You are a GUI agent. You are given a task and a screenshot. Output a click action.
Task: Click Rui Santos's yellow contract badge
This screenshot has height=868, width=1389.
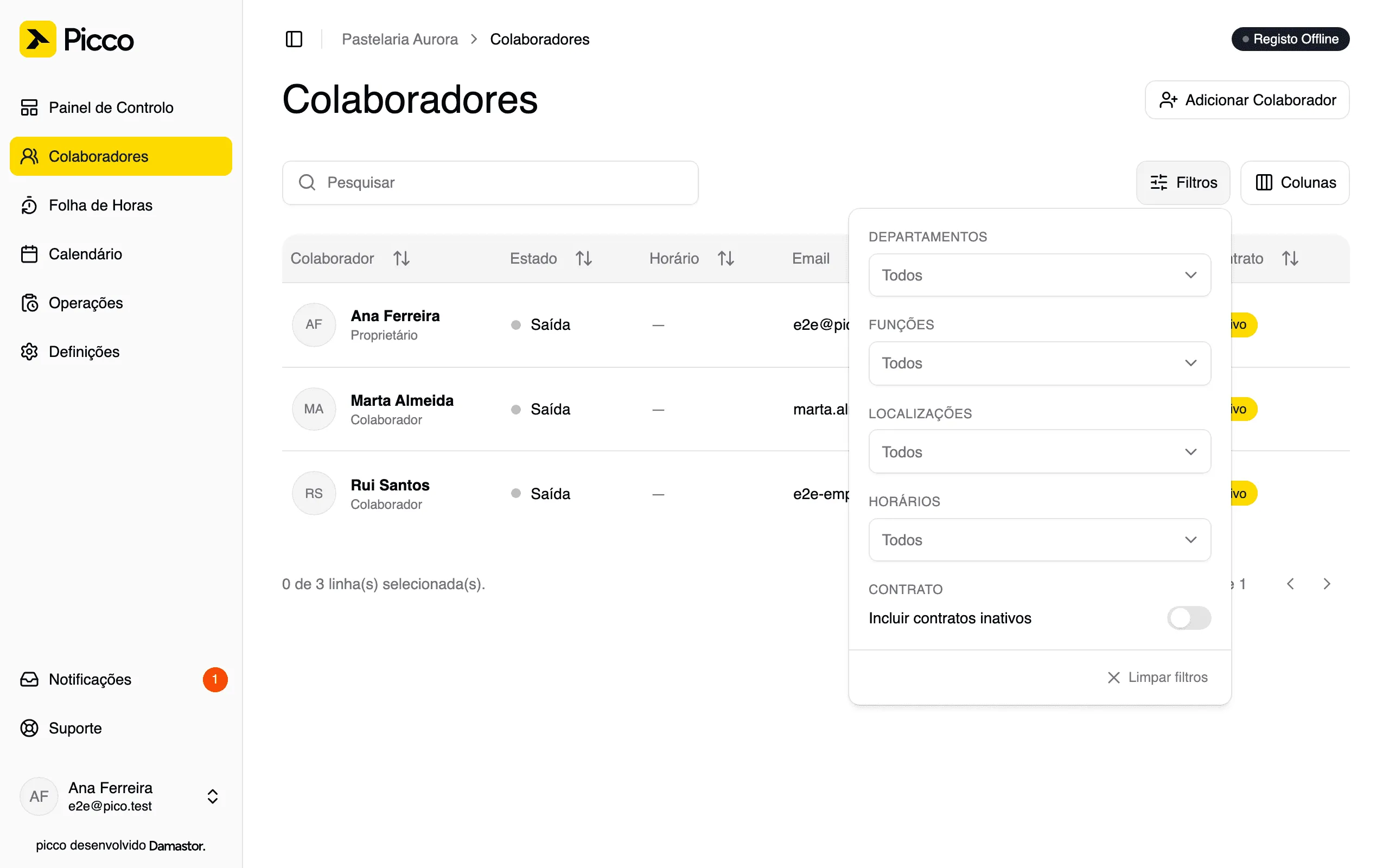point(1244,494)
